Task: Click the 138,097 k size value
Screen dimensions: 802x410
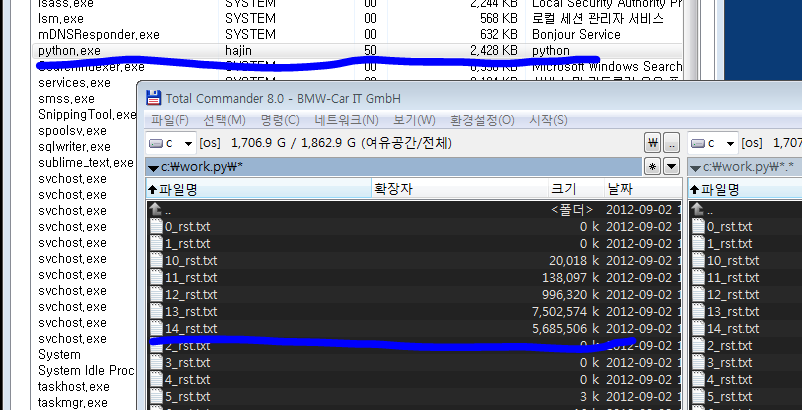Action: (x=570, y=278)
